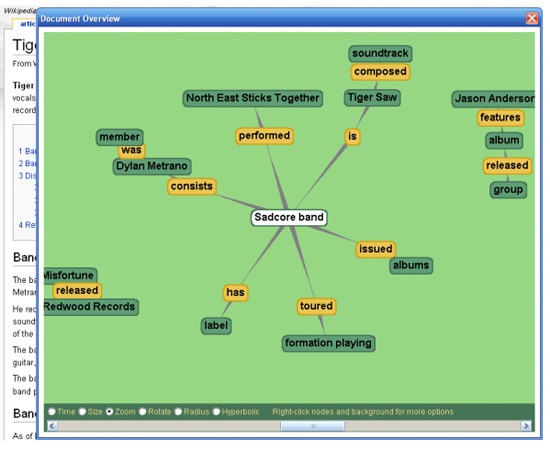Click the horizontal slider thumb
The height and width of the screenshot is (451, 550).
coord(312,426)
